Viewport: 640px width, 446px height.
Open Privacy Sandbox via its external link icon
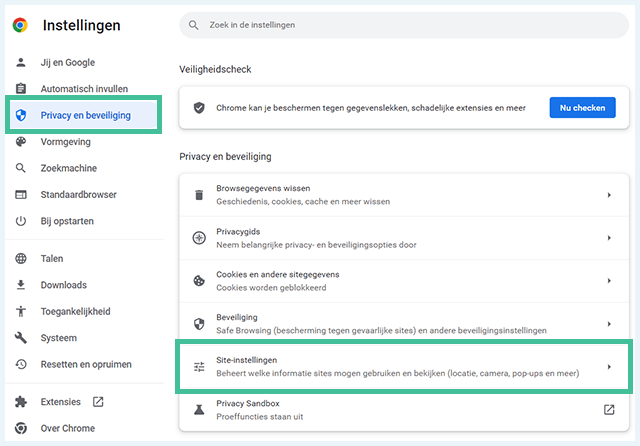(x=609, y=410)
